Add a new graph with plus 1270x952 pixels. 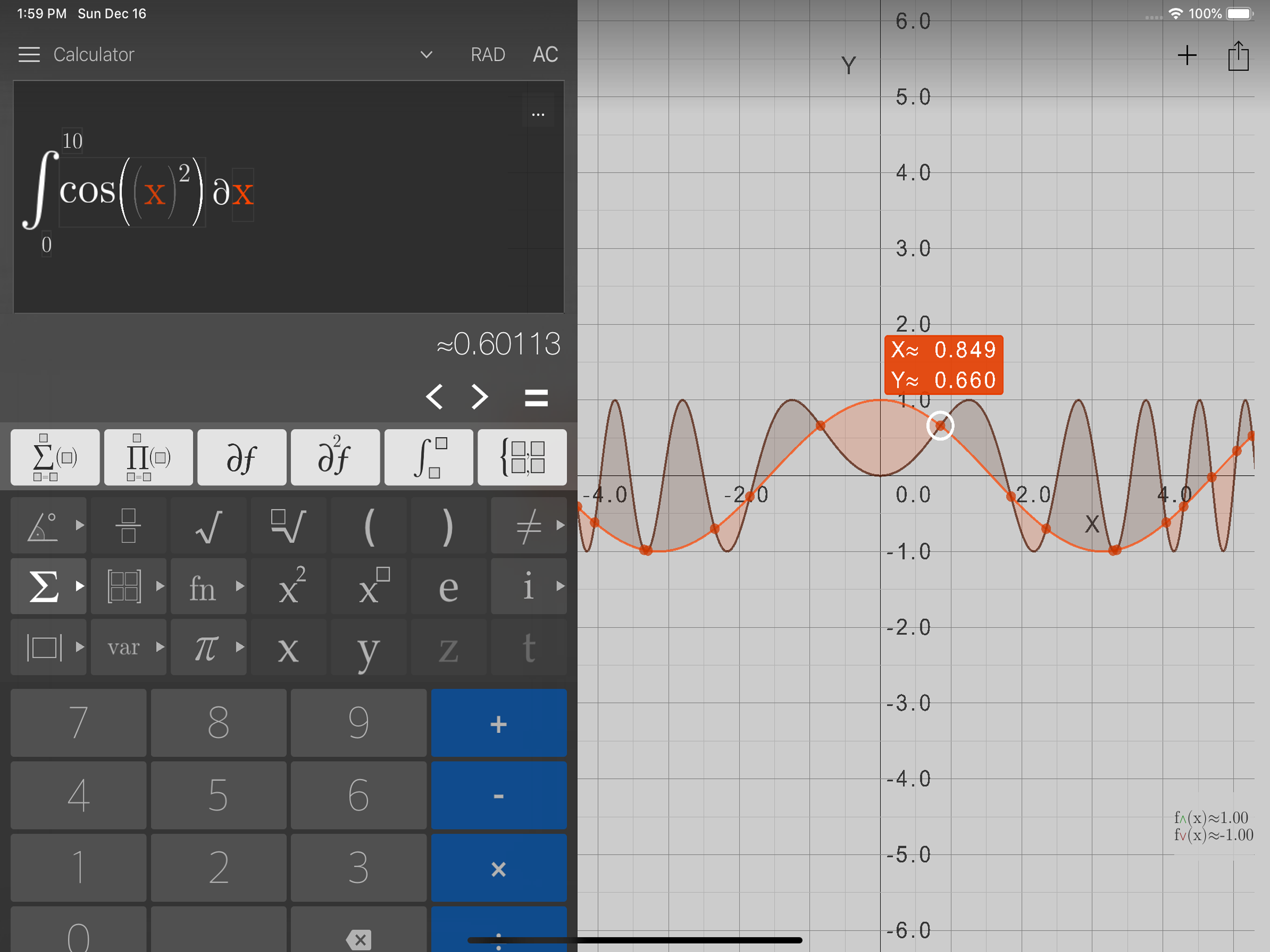[x=1187, y=56]
